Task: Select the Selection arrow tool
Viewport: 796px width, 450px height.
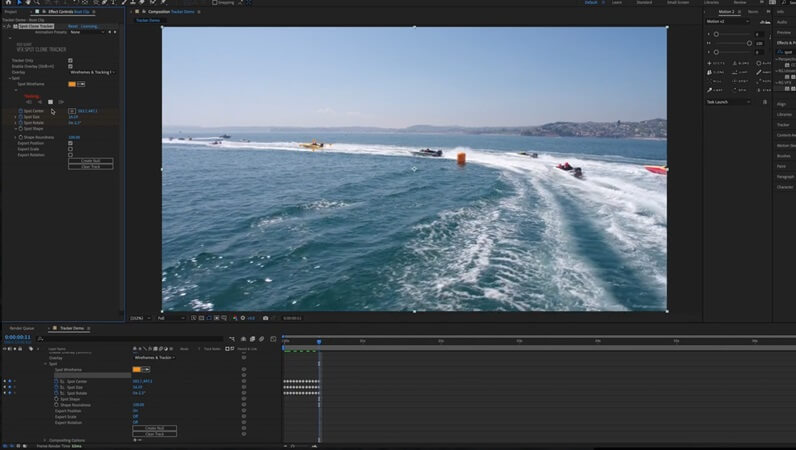Action: 19,2
